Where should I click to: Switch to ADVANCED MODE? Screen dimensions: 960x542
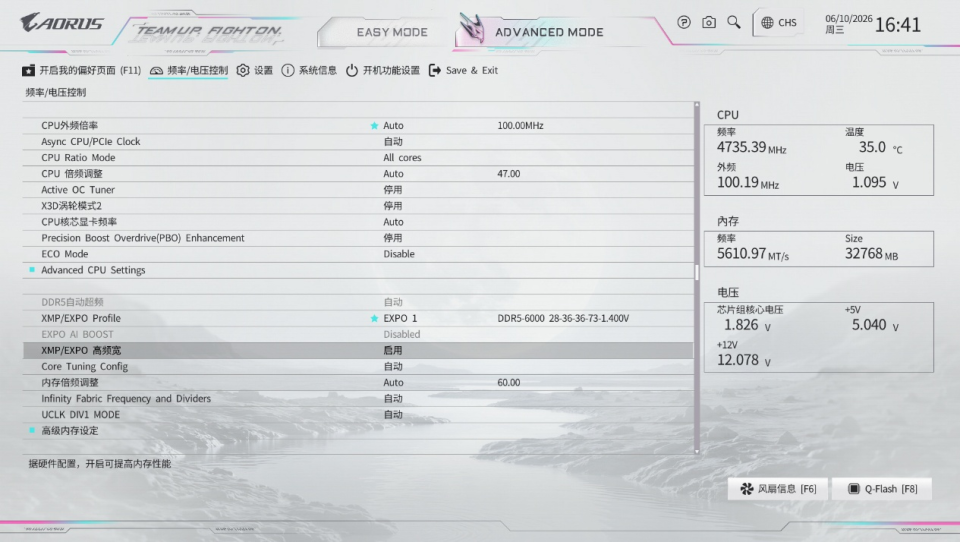pos(549,32)
